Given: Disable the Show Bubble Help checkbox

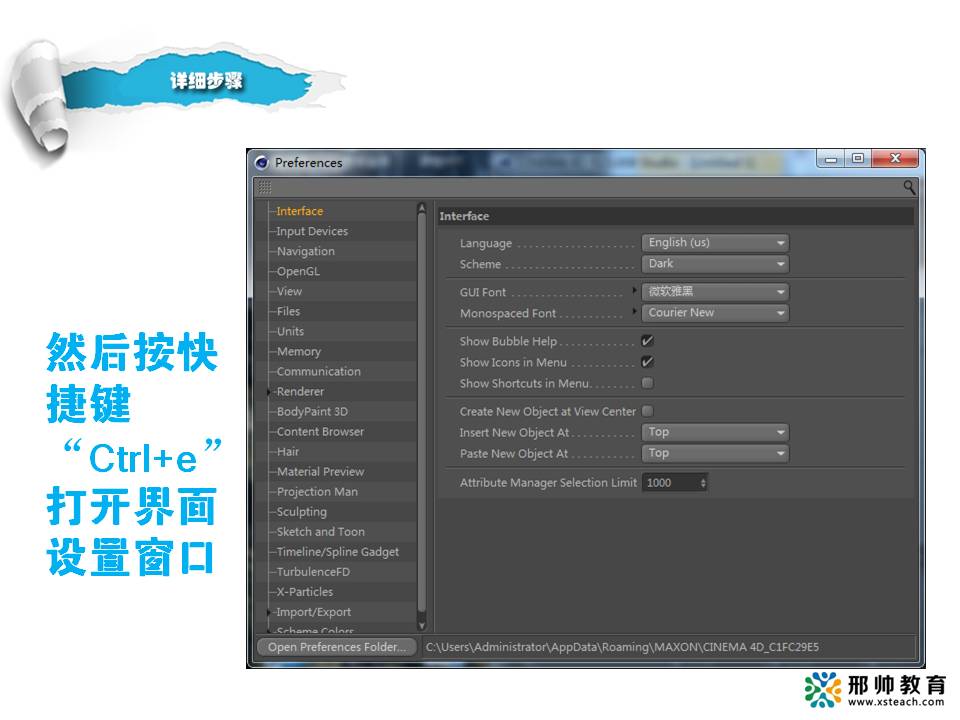Looking at the screenshot, I should [x=647, y=341].
